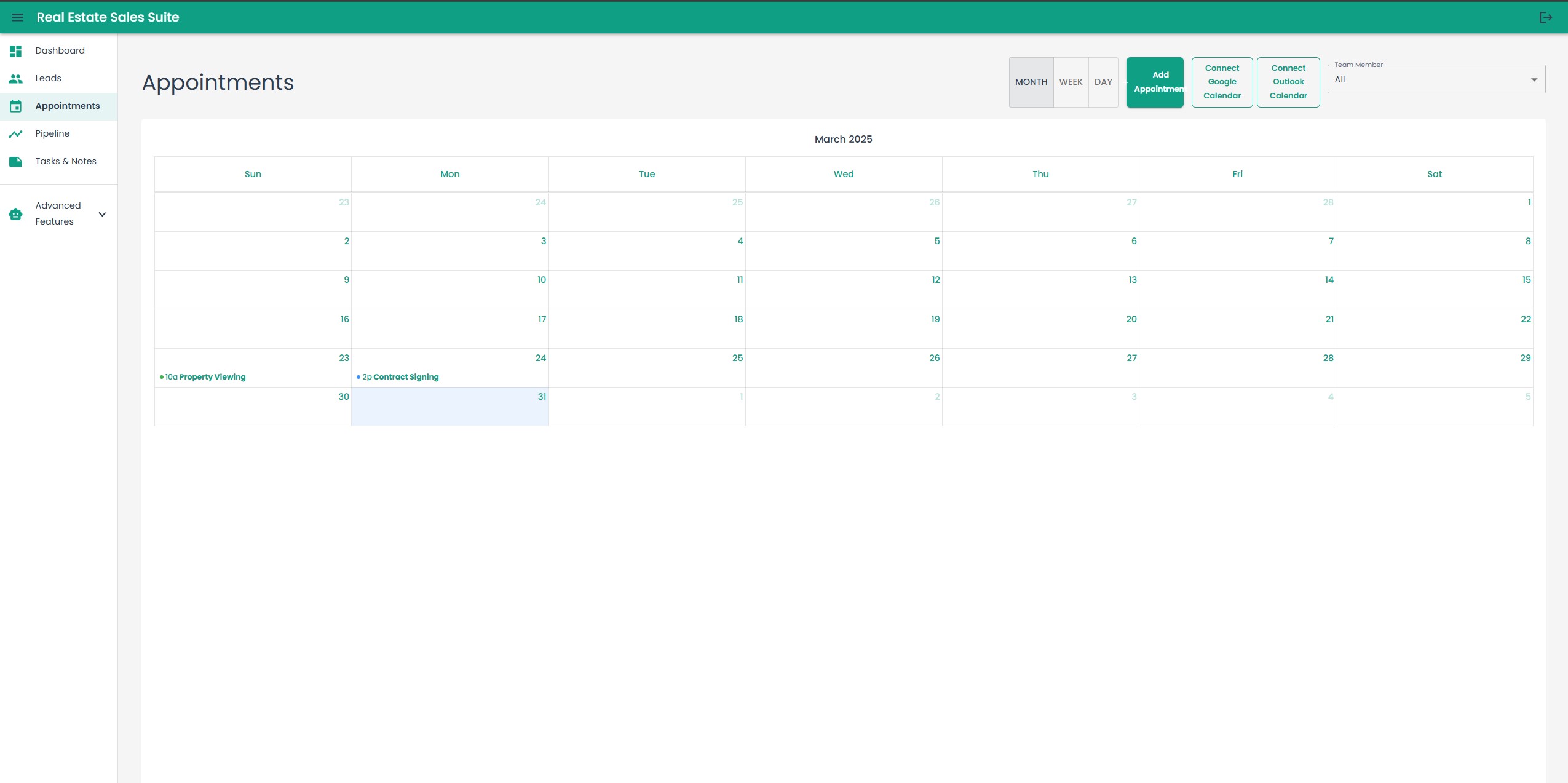Go to Pipeline menu item

[x=52, y=133]
